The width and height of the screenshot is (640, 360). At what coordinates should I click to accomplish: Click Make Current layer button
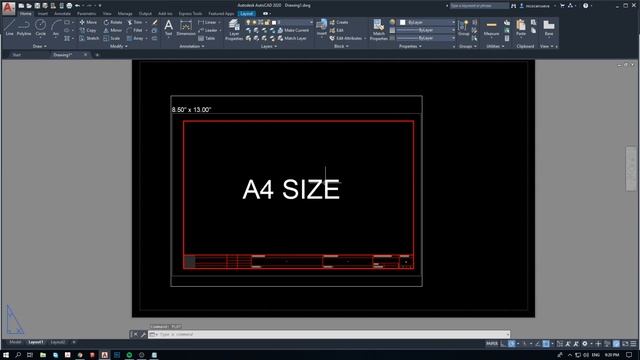point(293,30)
